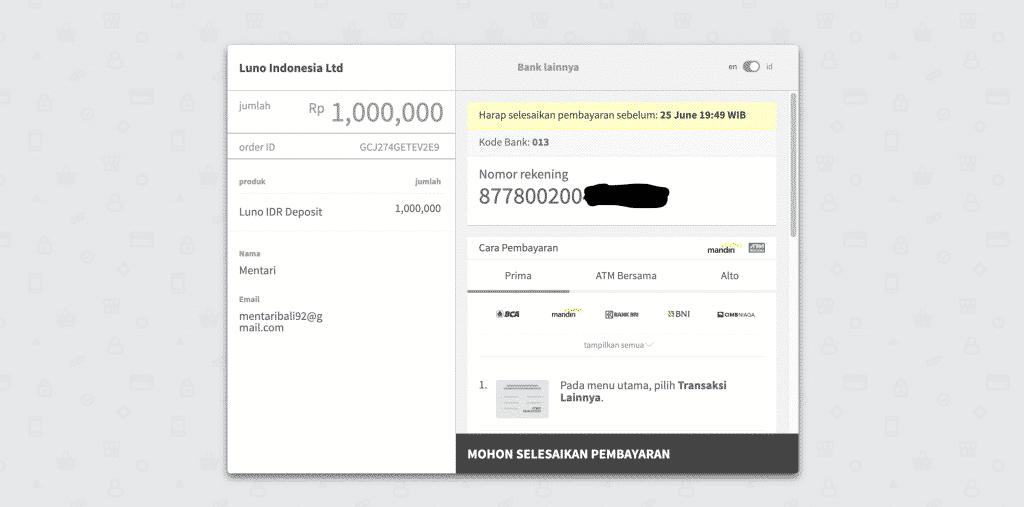Pick the BNI bank logo
1024x507 pixels.
[x=678, y=314]
